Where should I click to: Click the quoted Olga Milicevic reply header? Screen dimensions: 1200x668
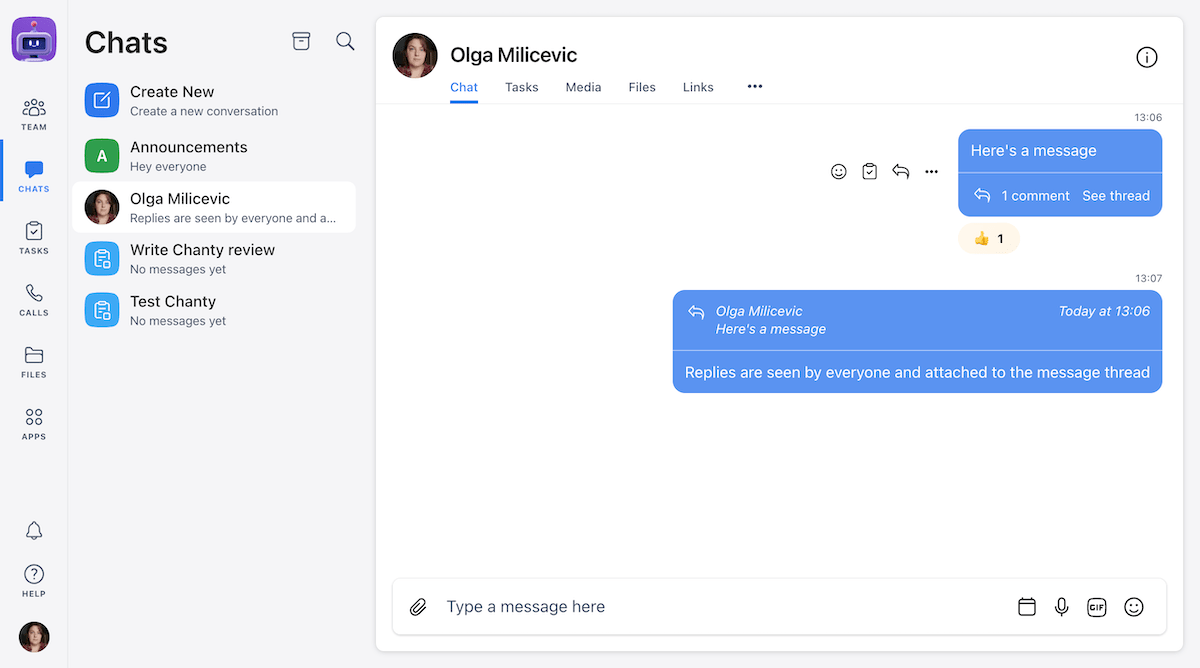pyautogui.click(x=918, y=320)
